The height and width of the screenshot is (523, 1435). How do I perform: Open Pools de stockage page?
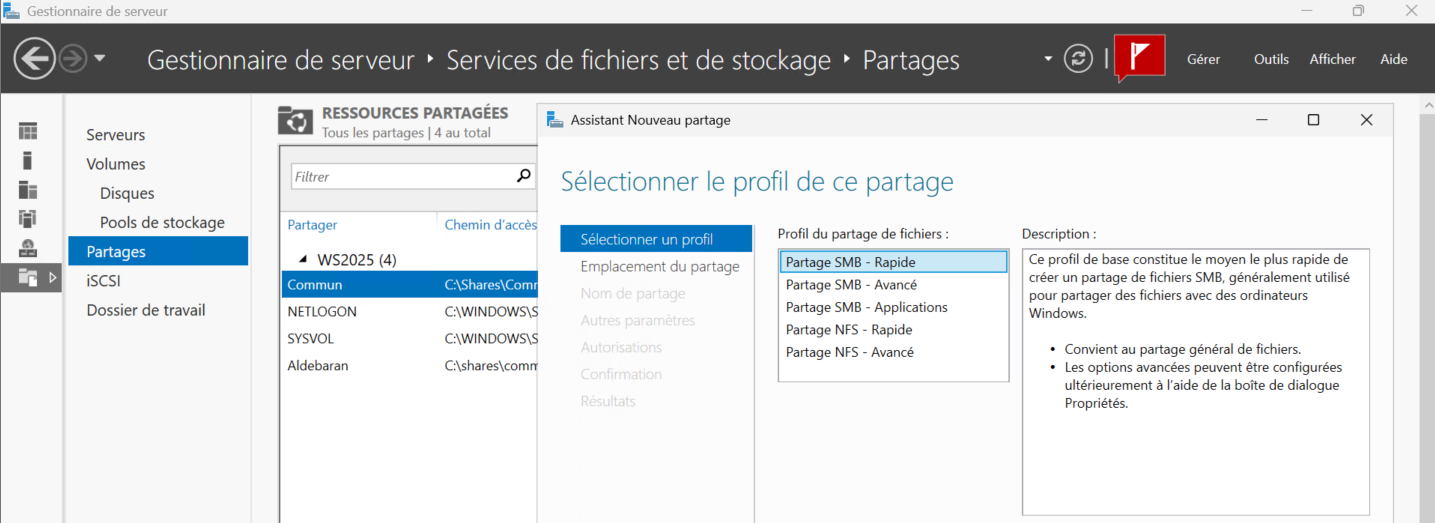point(162,222)
